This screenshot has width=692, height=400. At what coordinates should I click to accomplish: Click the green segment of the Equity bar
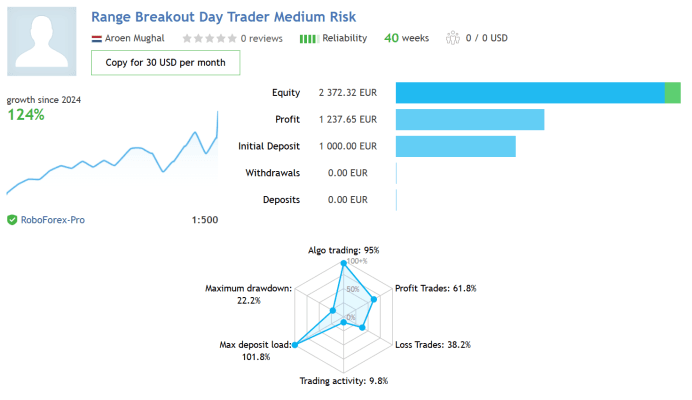[673, 93]
